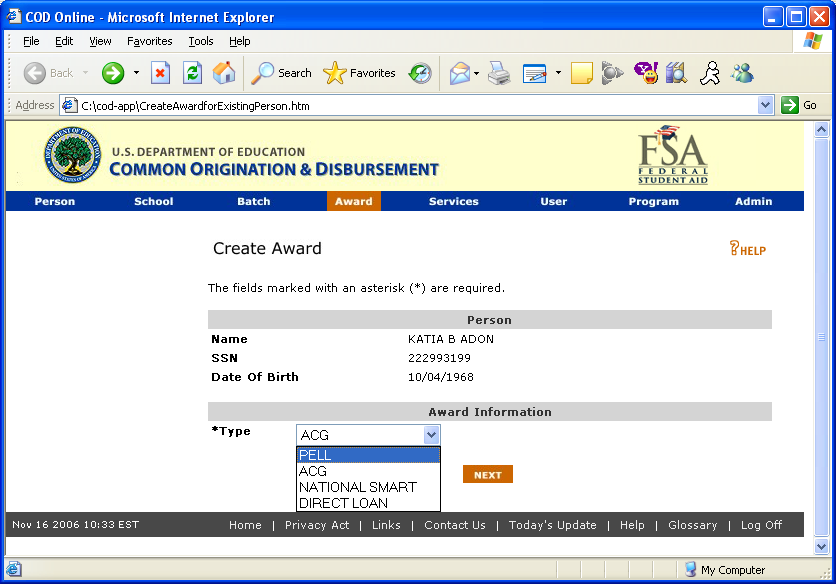Follow the Privacy Act footer link
The image size is (836, 584).
[x=317, y=525]
